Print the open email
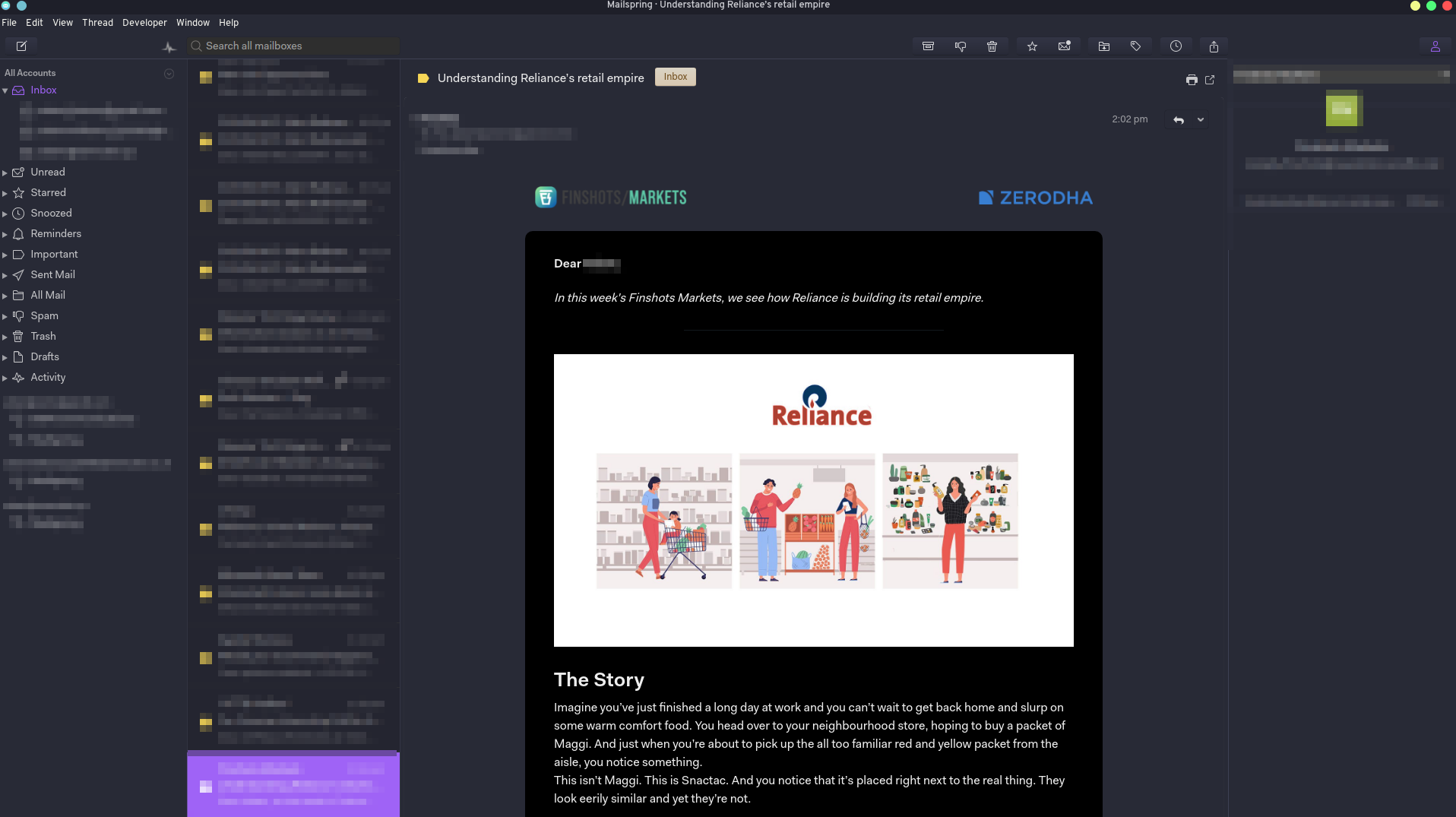This screenshot has width=1456, height=817. (x=1191, y=80)
